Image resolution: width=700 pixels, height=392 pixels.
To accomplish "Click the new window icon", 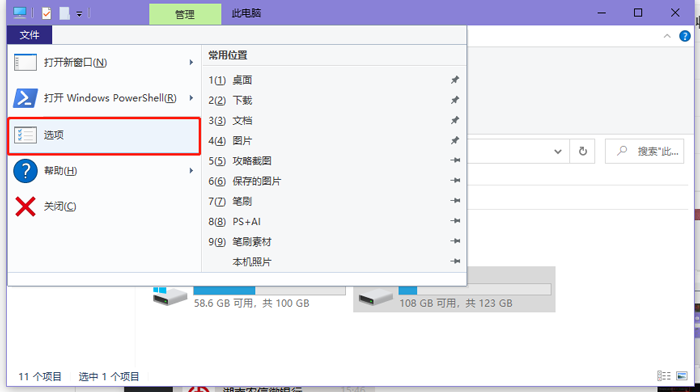I will click(25, 63).
